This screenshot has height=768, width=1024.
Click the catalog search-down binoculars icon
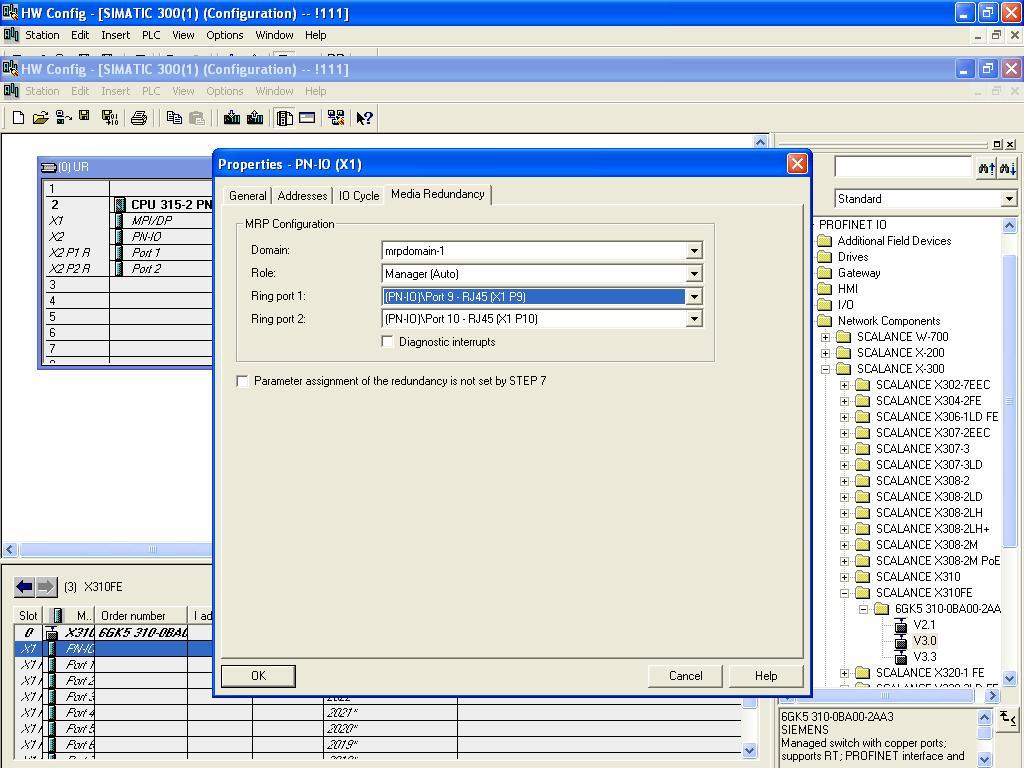[x=1008, y=168]
